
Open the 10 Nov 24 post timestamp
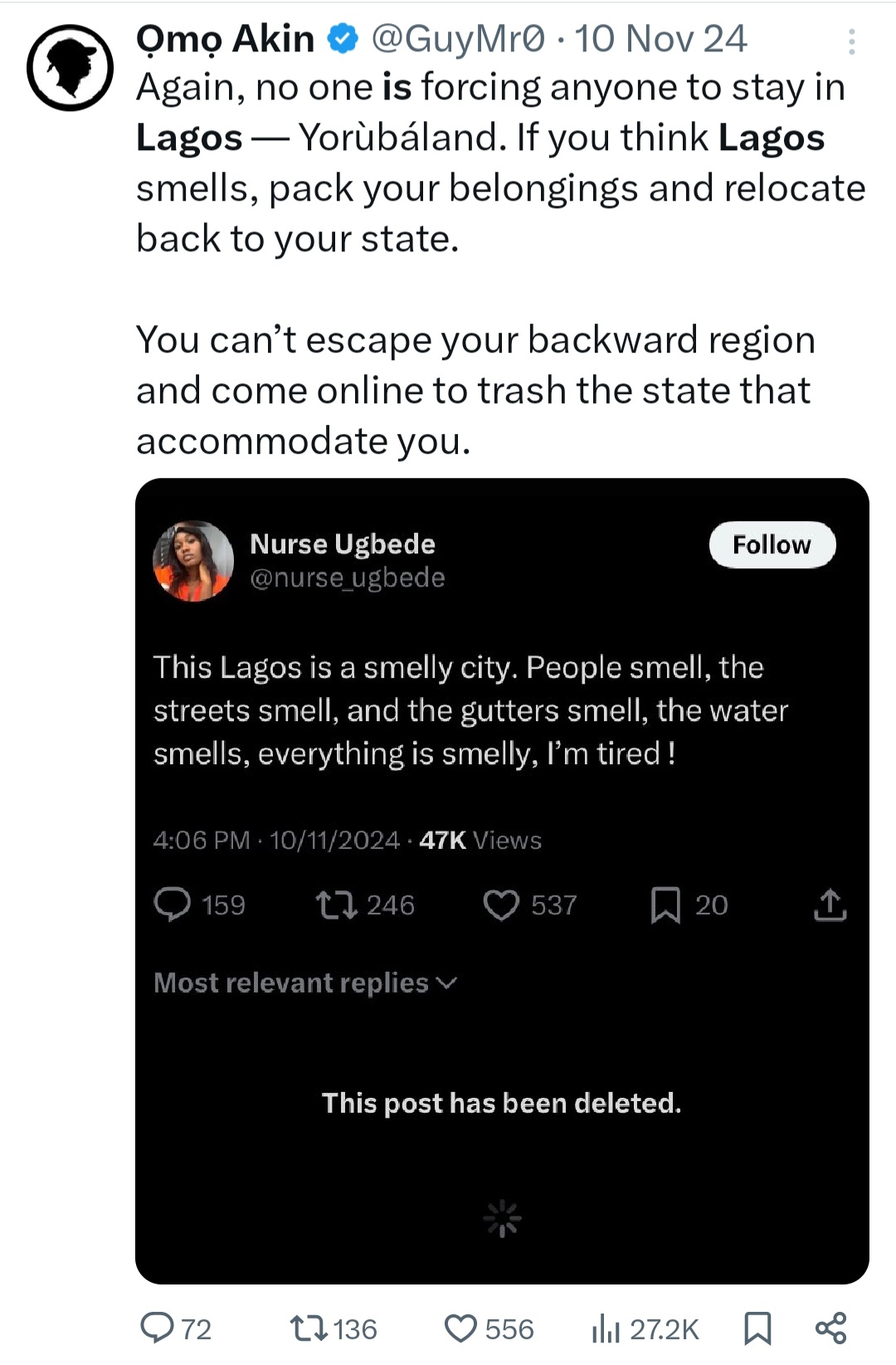click(x=660, y=39)
